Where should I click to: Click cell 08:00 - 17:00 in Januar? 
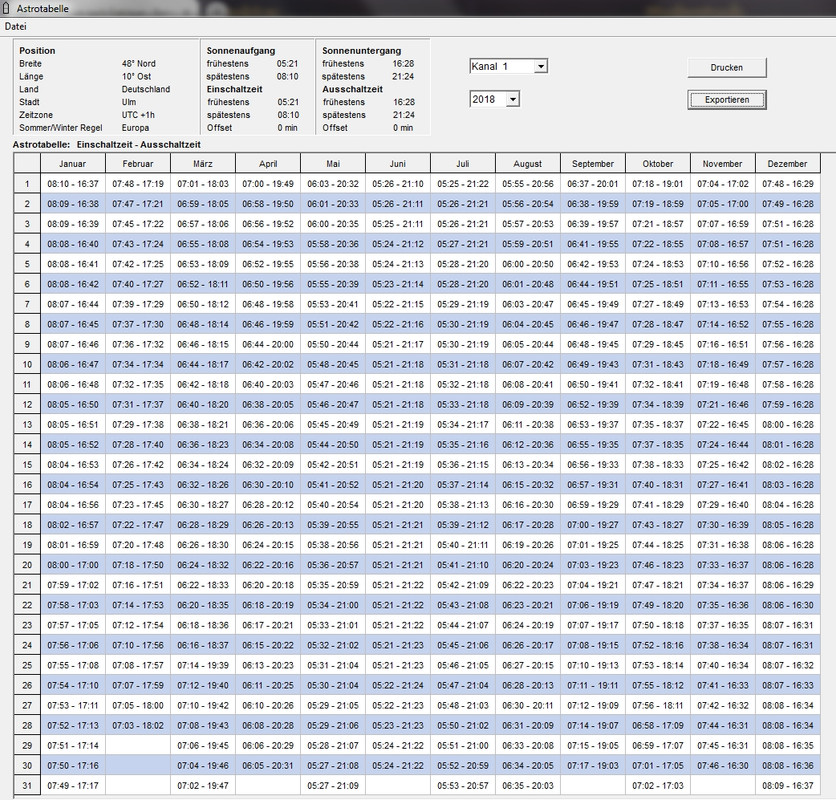73,565
